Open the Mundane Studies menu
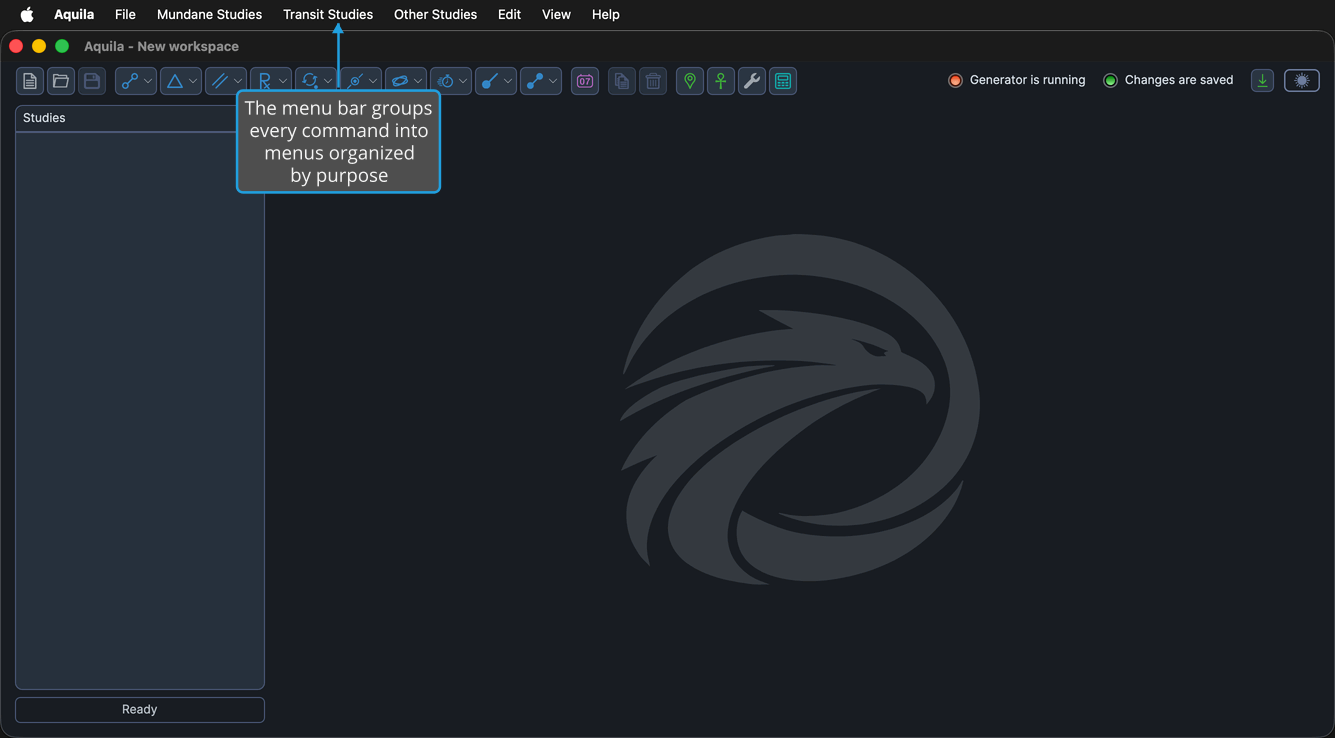The image size is (1335, 738). coord(209,14)
